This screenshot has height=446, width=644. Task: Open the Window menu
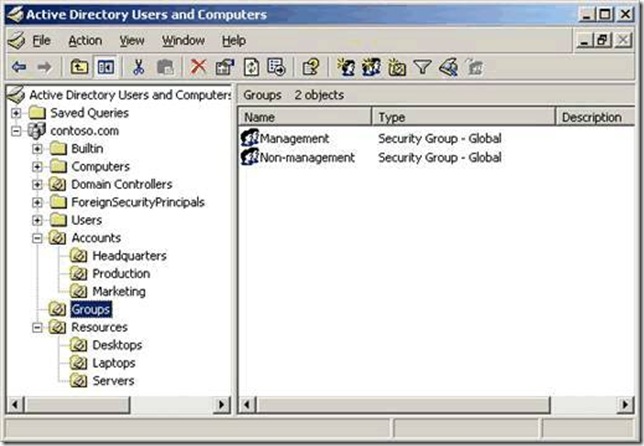183,41
